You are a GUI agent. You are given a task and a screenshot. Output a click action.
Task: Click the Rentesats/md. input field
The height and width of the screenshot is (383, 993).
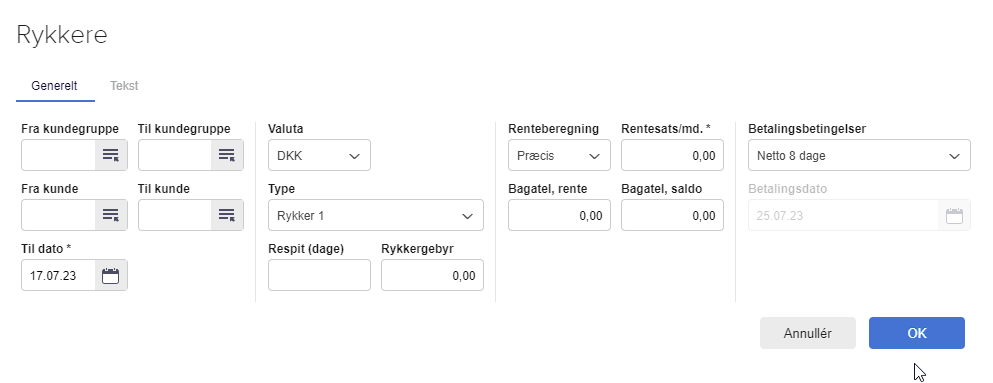672,155
